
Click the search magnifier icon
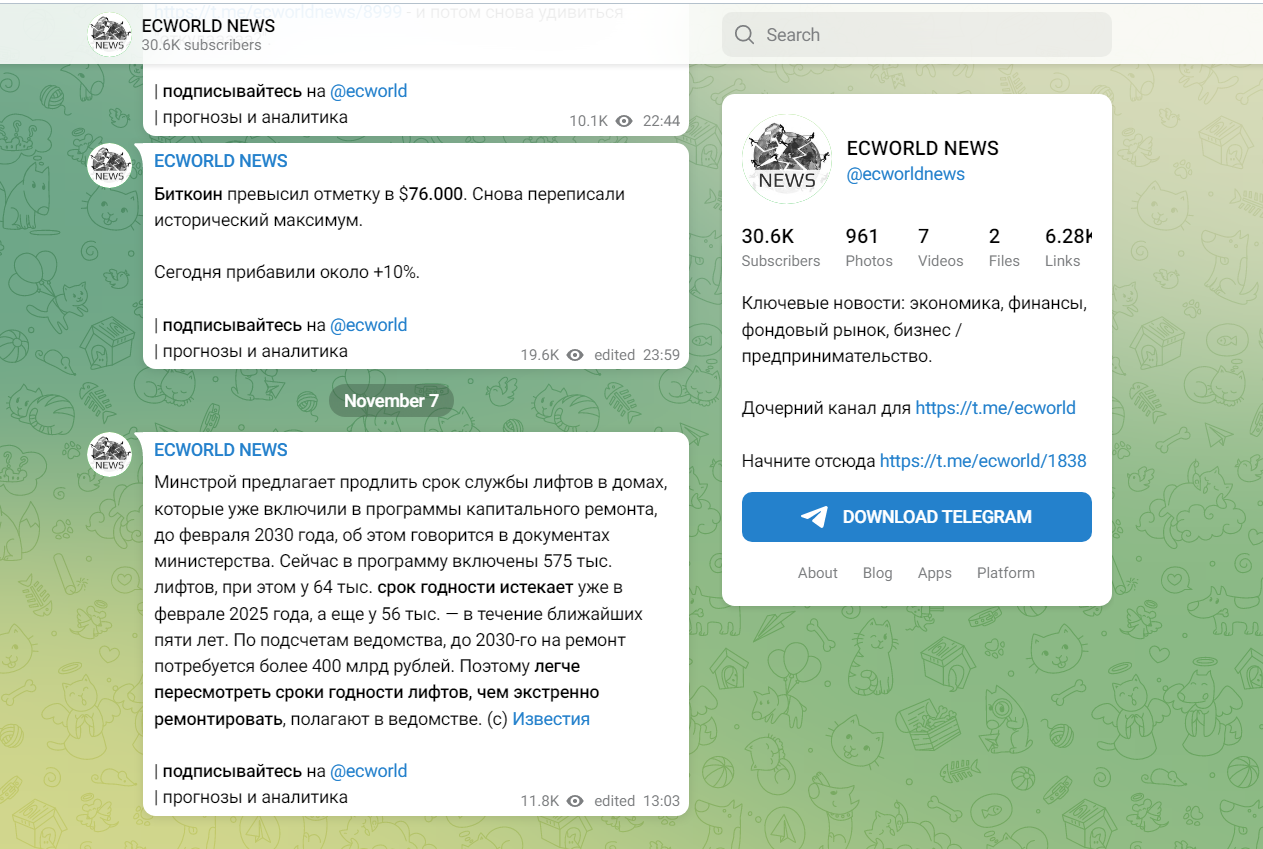(744, 35)
